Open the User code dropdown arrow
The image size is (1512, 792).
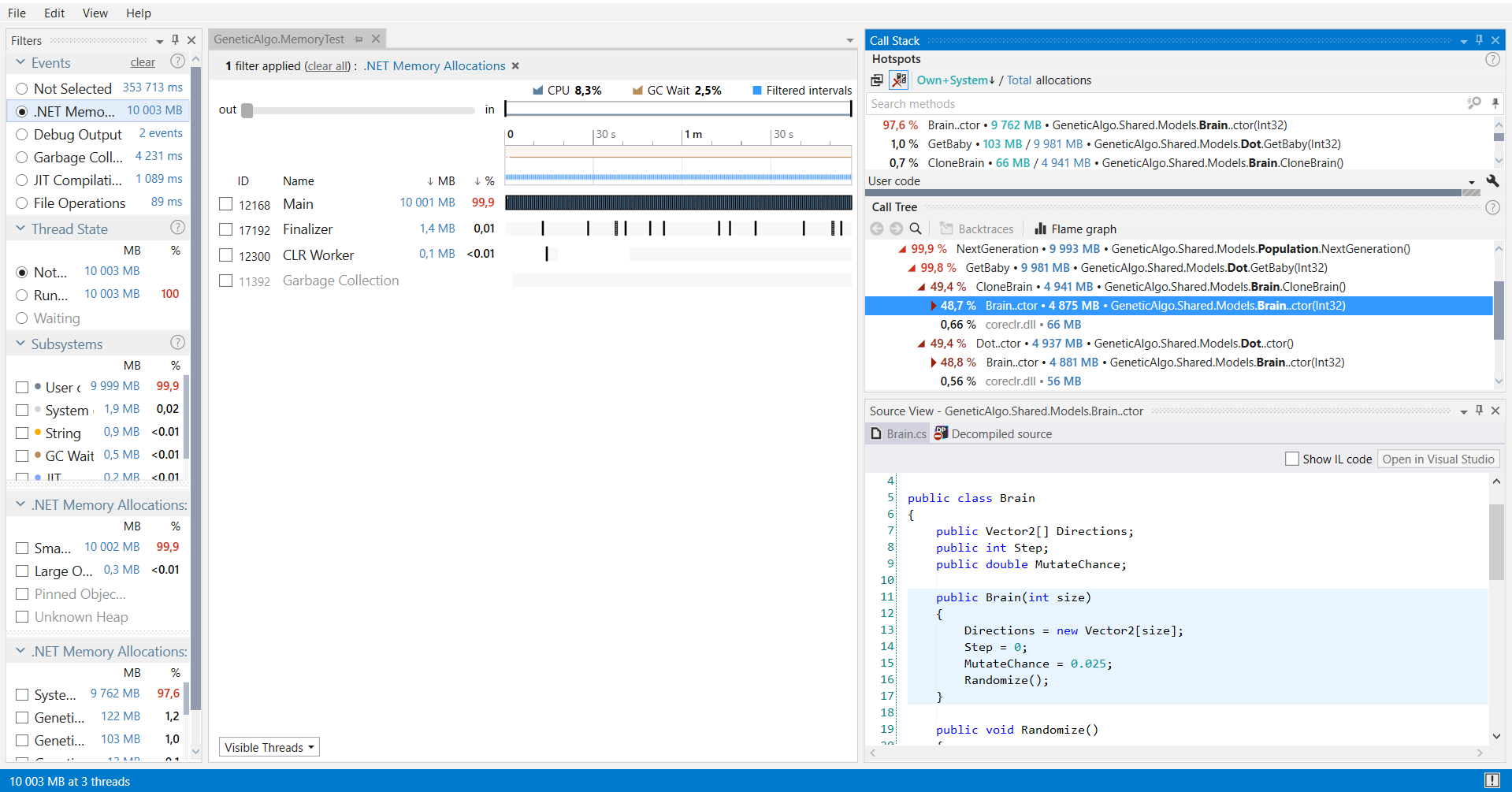1471,182
